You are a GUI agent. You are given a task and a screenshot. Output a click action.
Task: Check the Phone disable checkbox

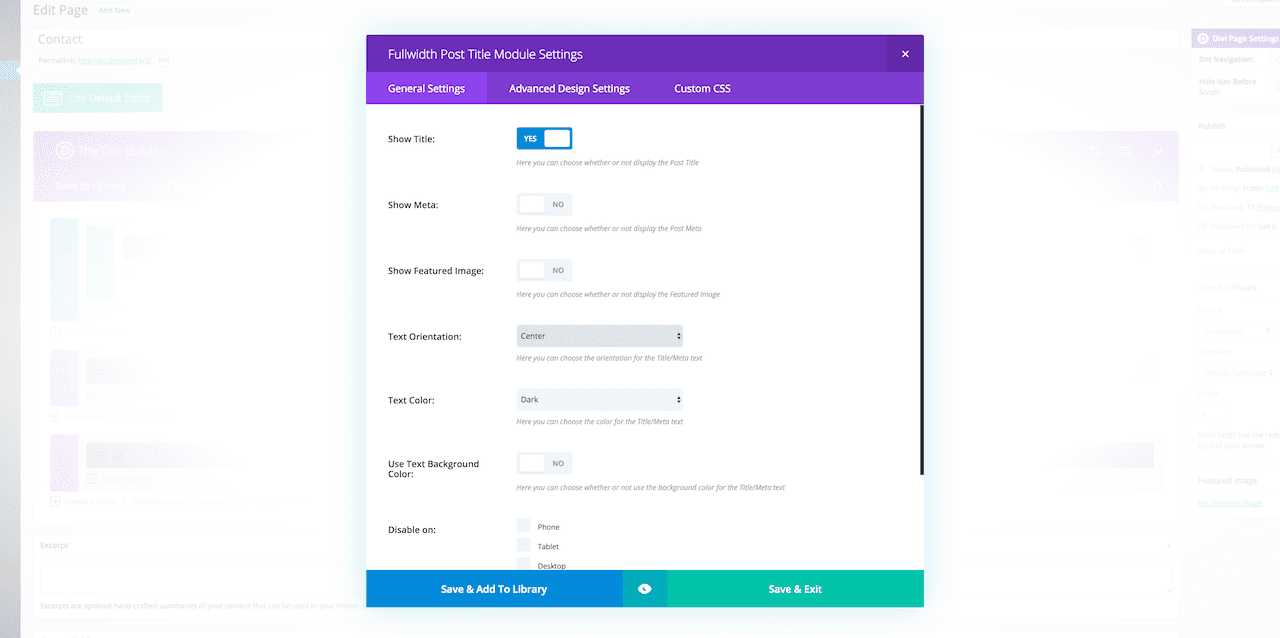524,526
